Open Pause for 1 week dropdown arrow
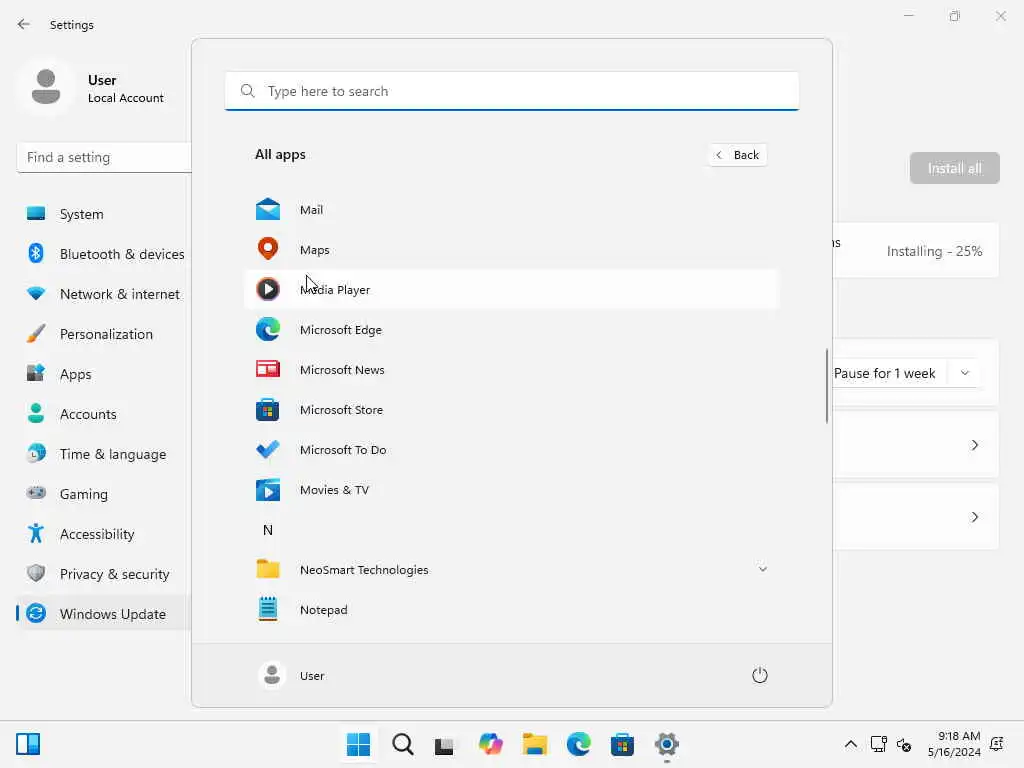Image resolution: width=1024 pixels, height=768 pixels. pos(965,373)
